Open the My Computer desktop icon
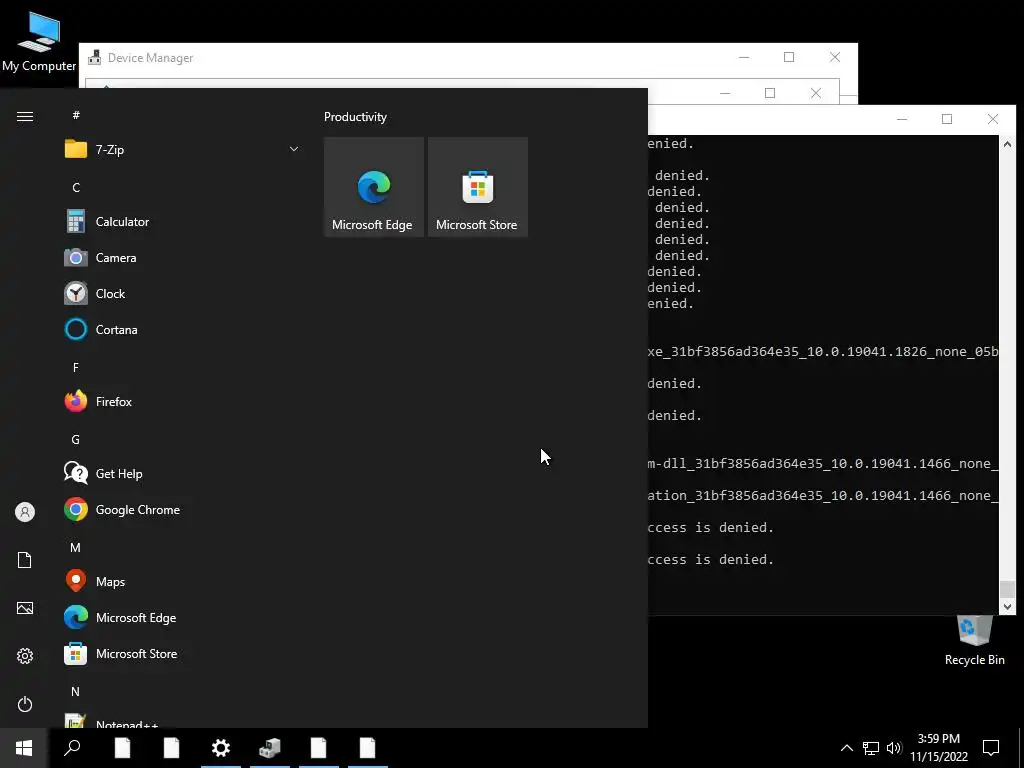Viewport: 1024px width, 768px height. (x=39, y=41)
